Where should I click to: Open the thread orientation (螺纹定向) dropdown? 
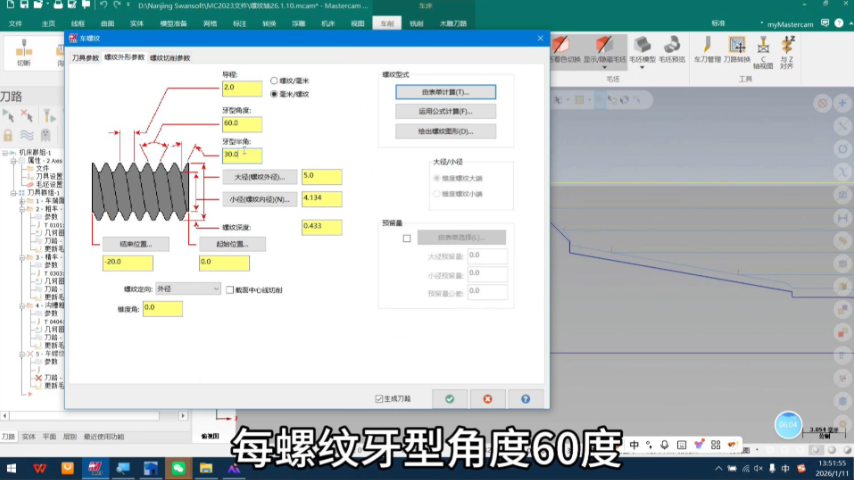tap(188, 289)
